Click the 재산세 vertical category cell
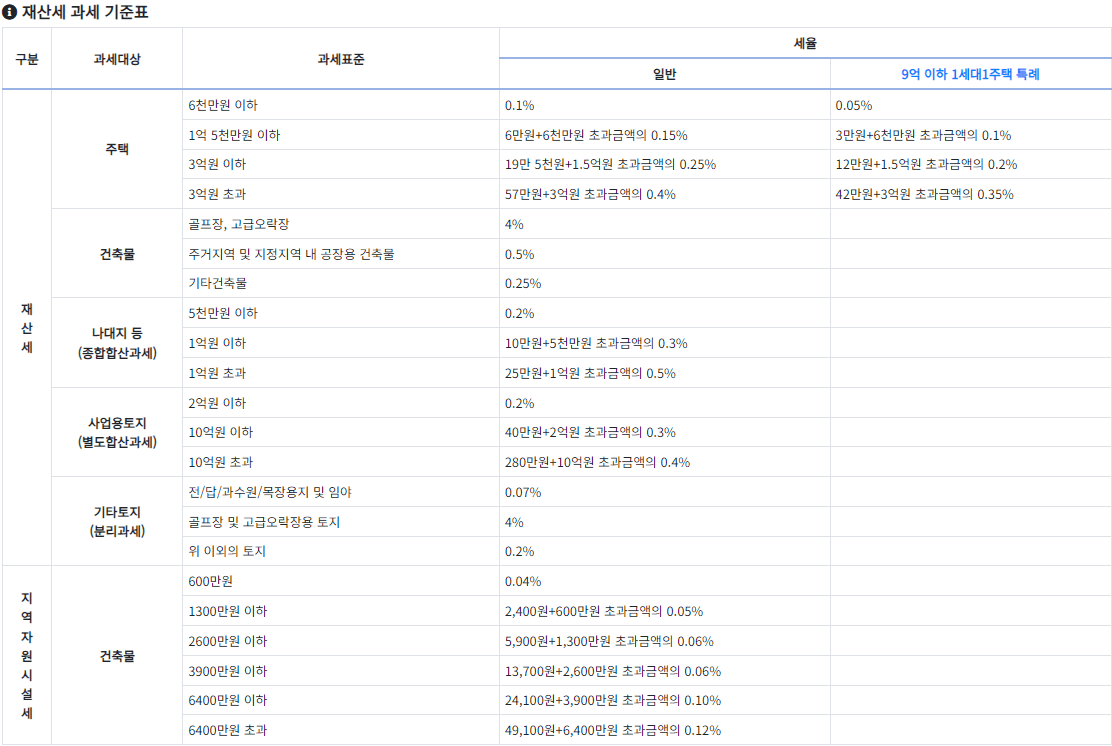Viewport: 1112px width, 746px height. point(27,328)
